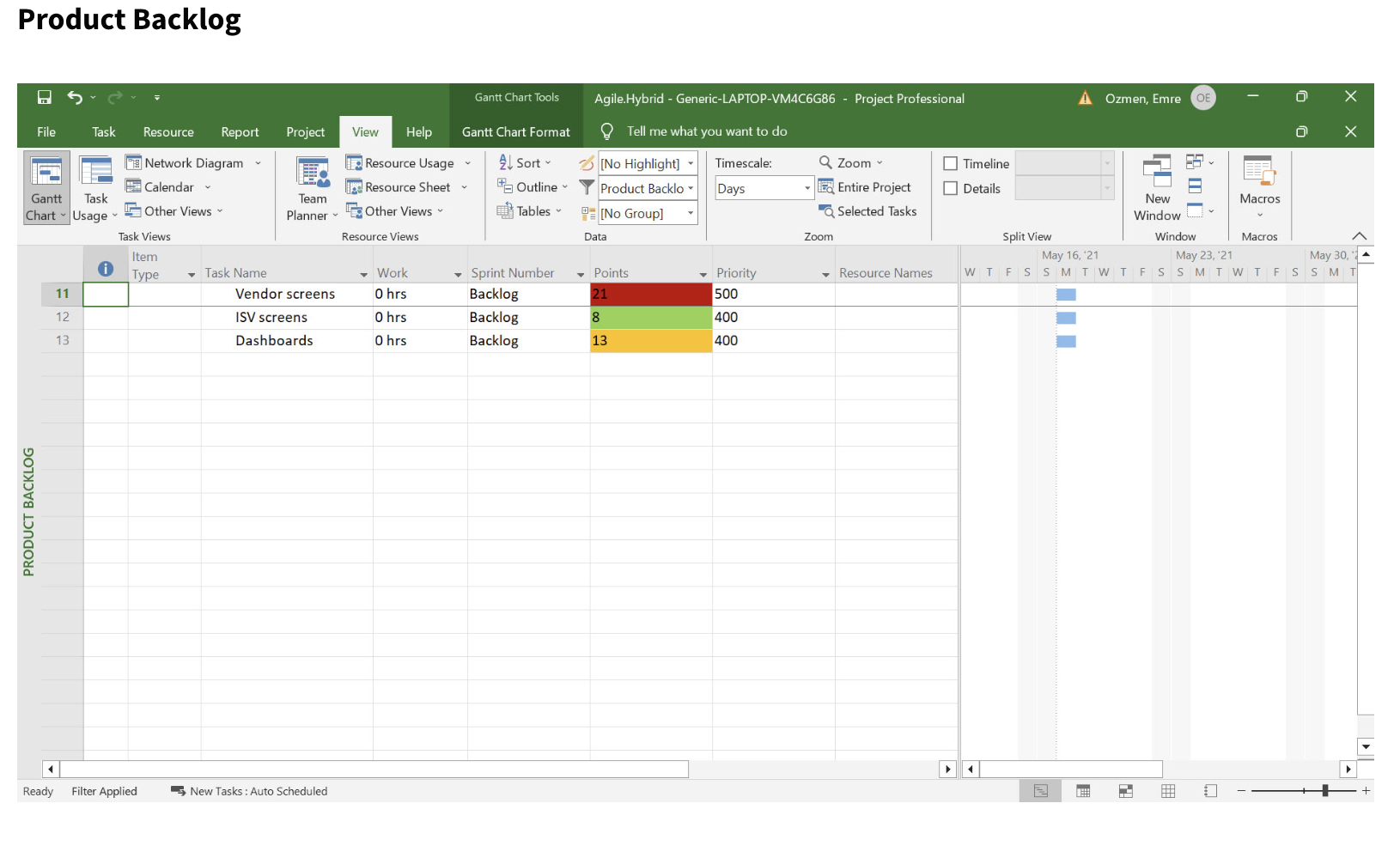Select the Calendar view
This screenshot has height=852, width=1400.
click(162, 186)
